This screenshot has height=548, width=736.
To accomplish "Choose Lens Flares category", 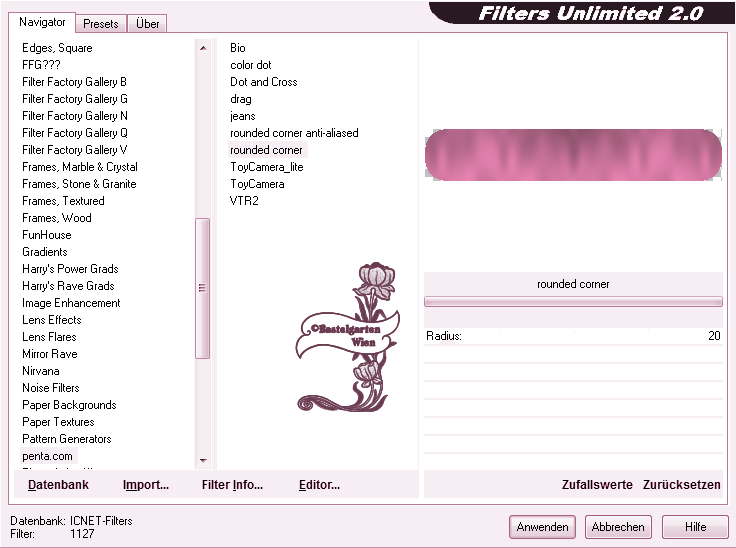I will tap(49, 337).
